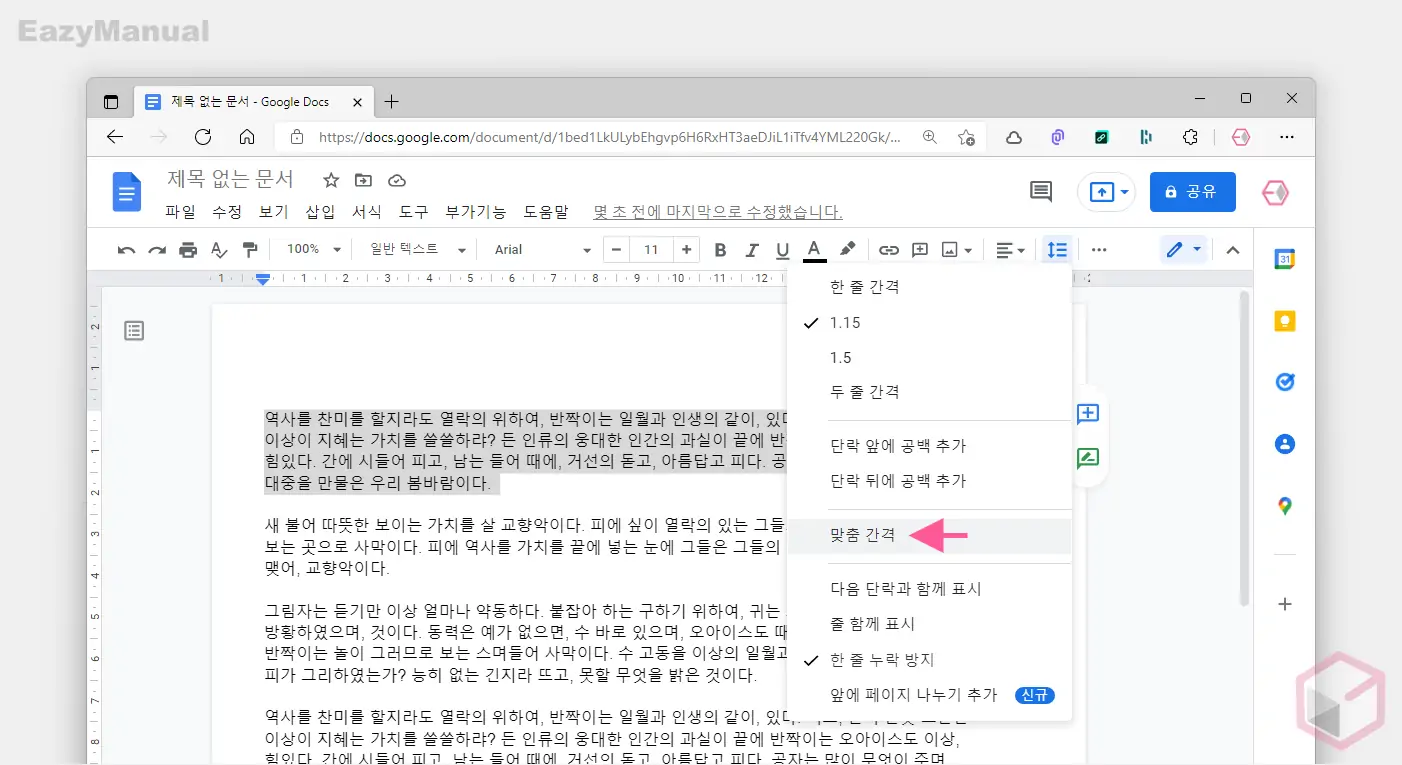Image resolution: width=1402 pixels, height=765 pixels.
Task: Open the highlight color marker
Action: pyautogui.click(x=847, y=250)
